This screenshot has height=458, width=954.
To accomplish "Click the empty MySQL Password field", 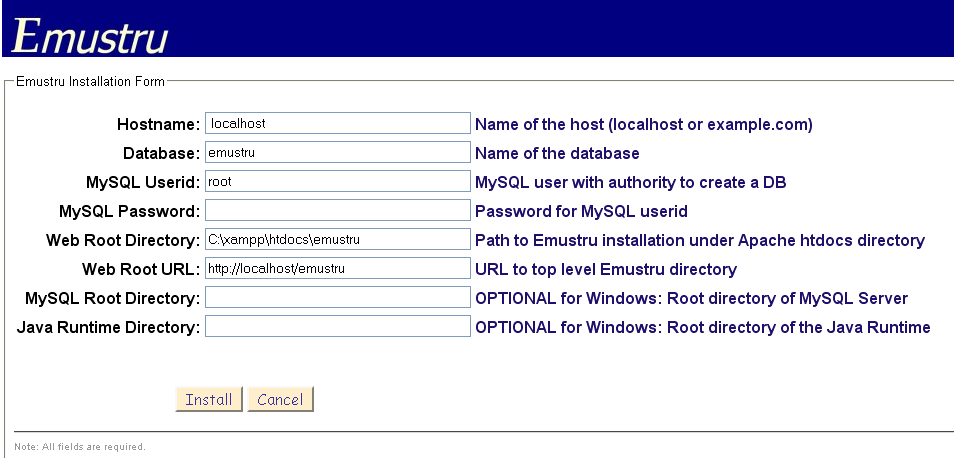I will click(x=337, y=211).
